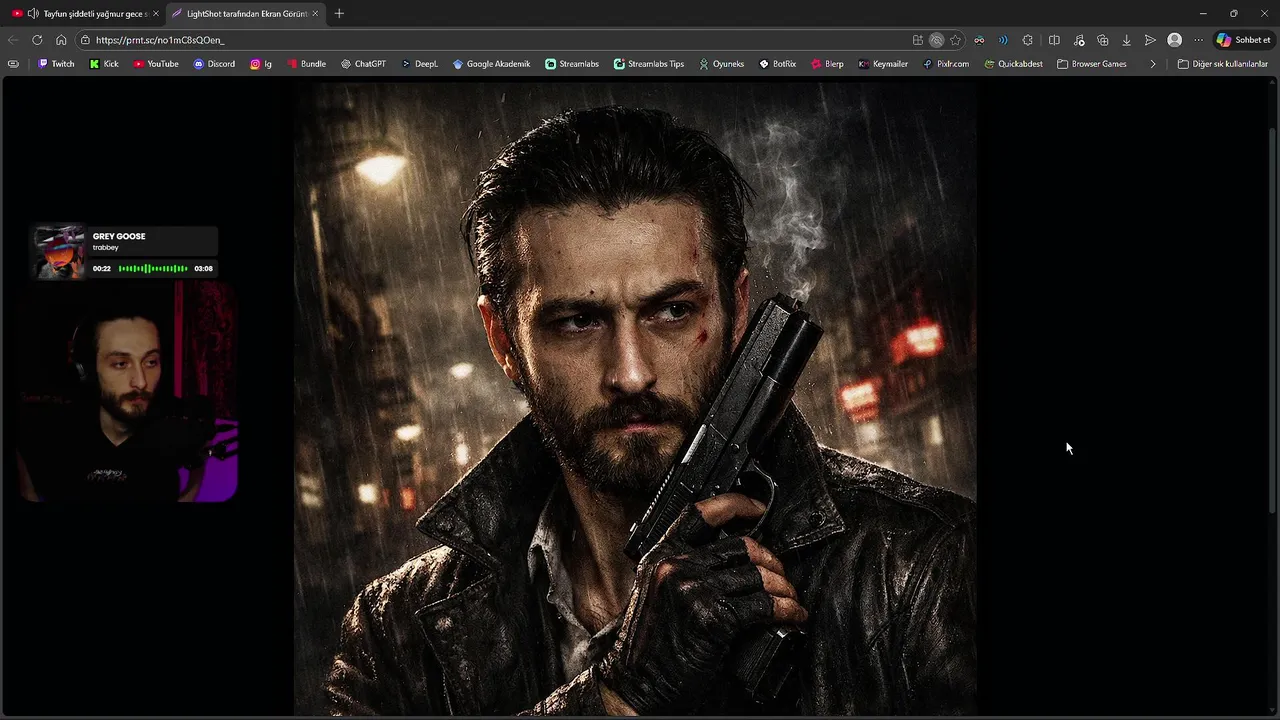The image size is (1280, 720).
Task: Close the Tayfun YouTube tab
Action: (155, 13)
